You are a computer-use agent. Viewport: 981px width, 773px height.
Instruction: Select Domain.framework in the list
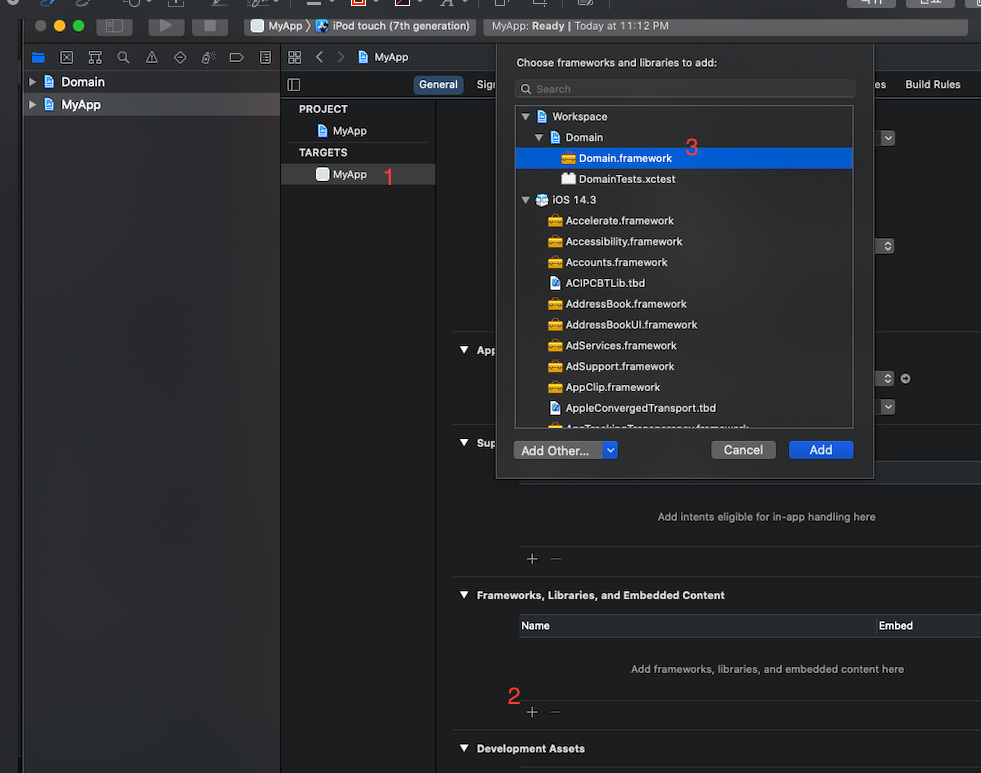tap(684, 158)
